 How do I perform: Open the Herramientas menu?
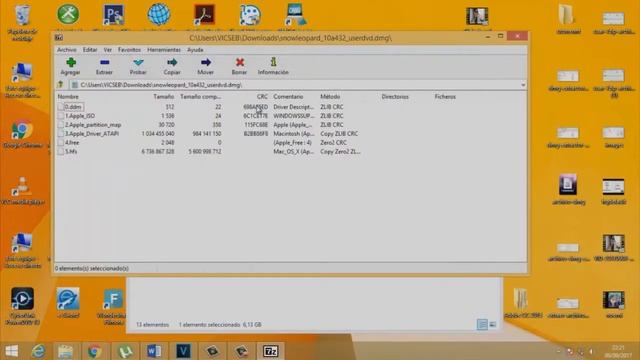coord(164,50)
